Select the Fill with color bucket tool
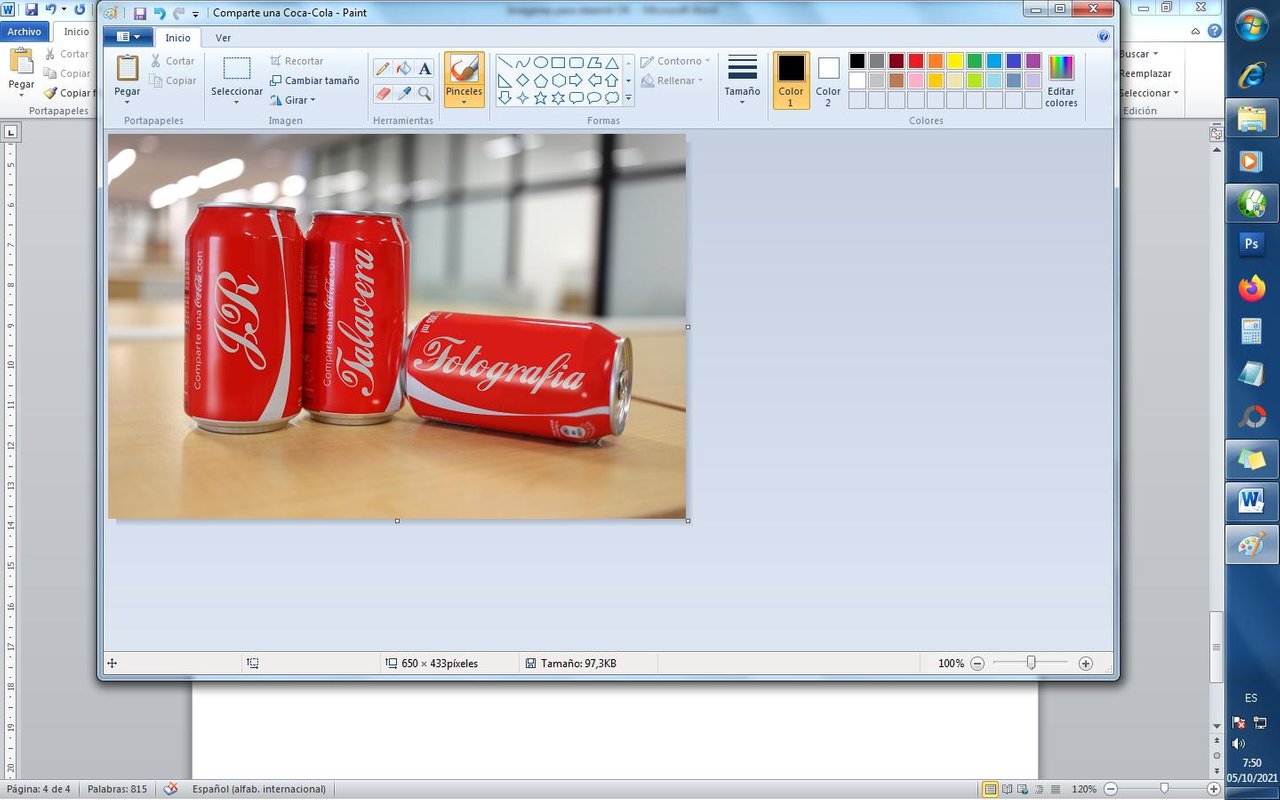Image resolution: width=1280 pixels, height=800 pixels. point(404,69)
